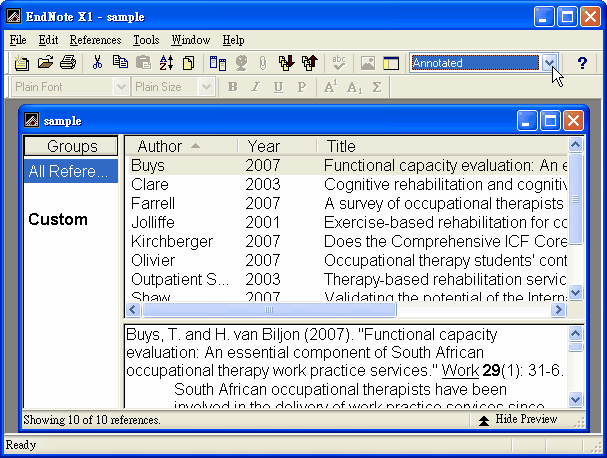This screenshot has height=458, width=607.
Task: Select the Clare 2003 reference row
Action: tap(348, 184)
